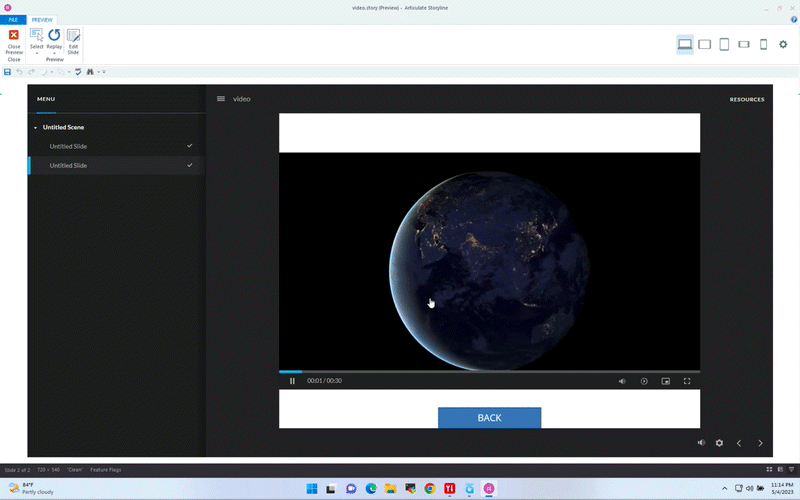This screenshot has height=500, width=800.
Task: Click the Close Preview icon
Action: [x=14, y=36]
